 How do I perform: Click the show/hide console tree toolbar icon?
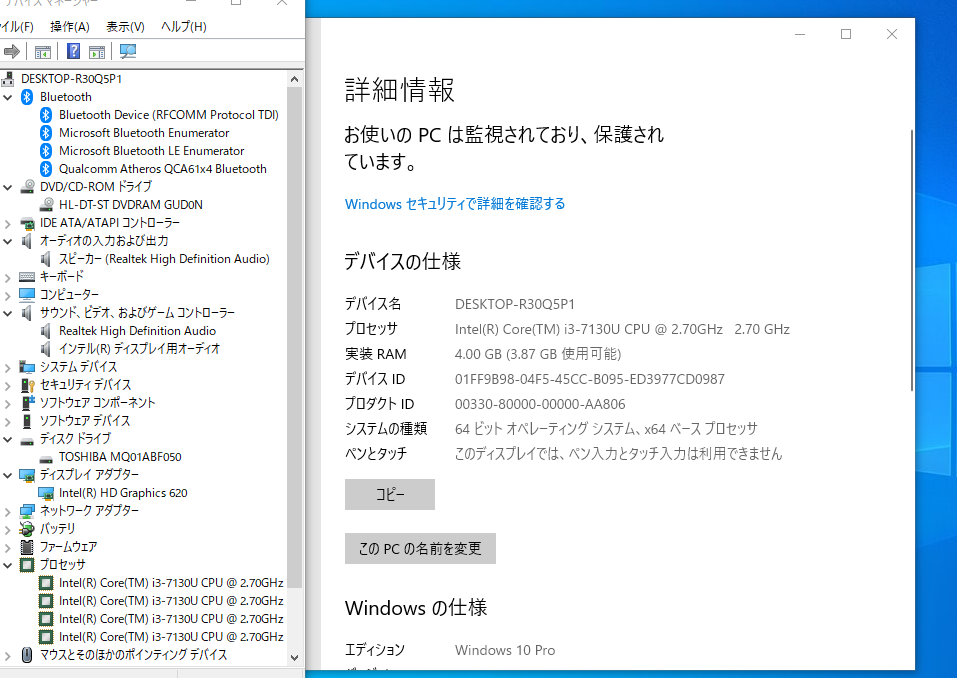[x=43, y=52]
